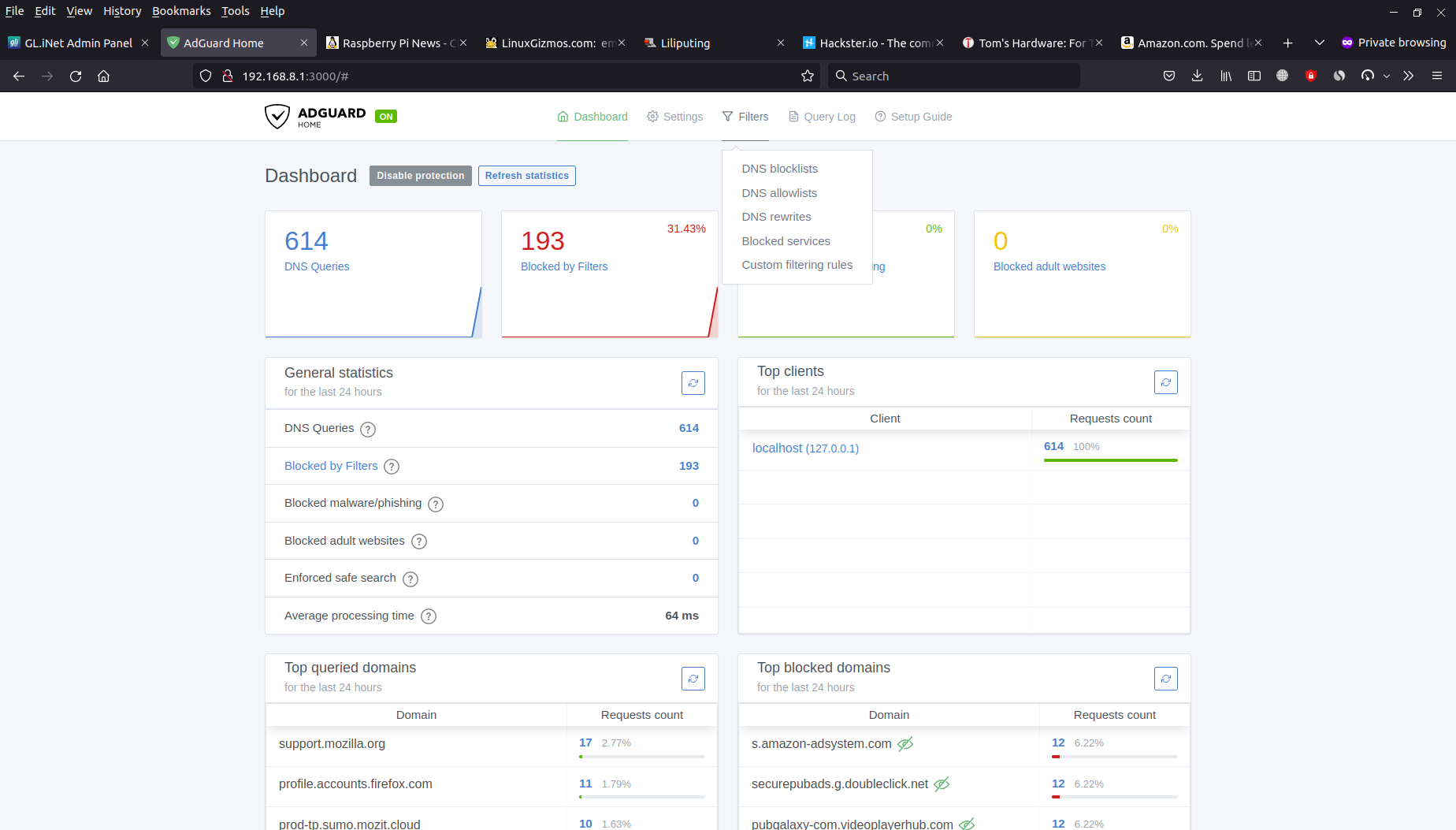This screenshot has width=1456, height=830.
Task: Select DNS rewrites from Filters menu
Action: click(776, 217)
